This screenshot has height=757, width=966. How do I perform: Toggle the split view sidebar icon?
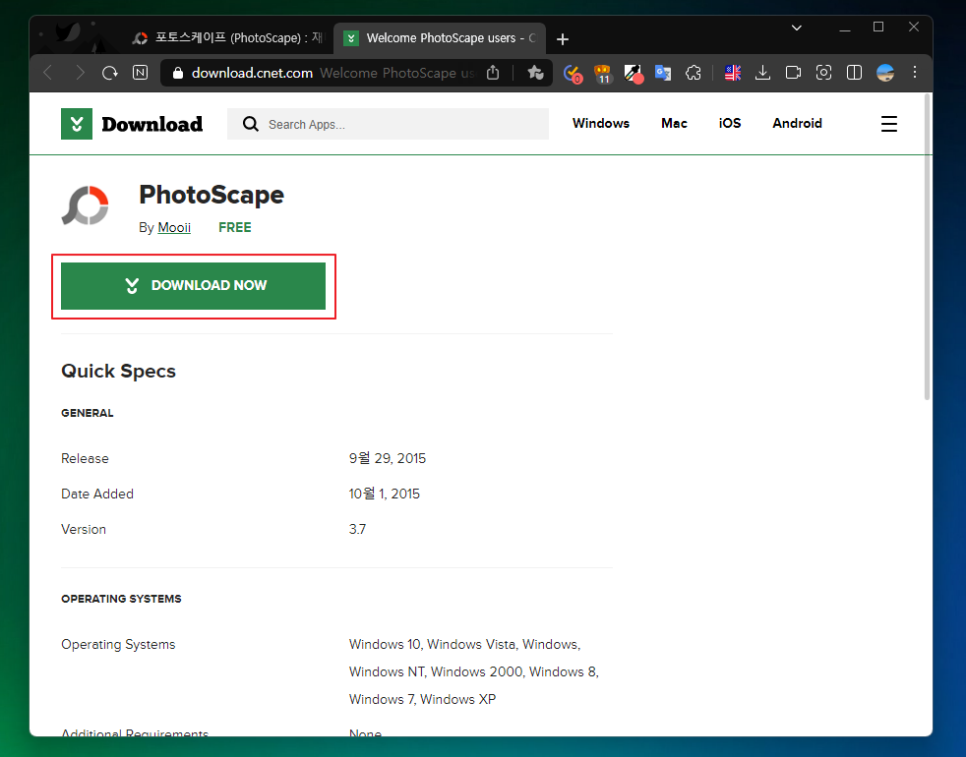tap(854, 73)
